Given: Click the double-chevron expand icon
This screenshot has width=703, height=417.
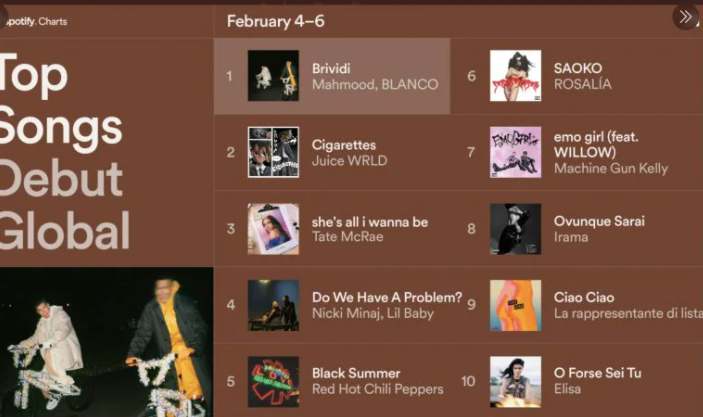Looking at the screenshot, I should (685, 17).
